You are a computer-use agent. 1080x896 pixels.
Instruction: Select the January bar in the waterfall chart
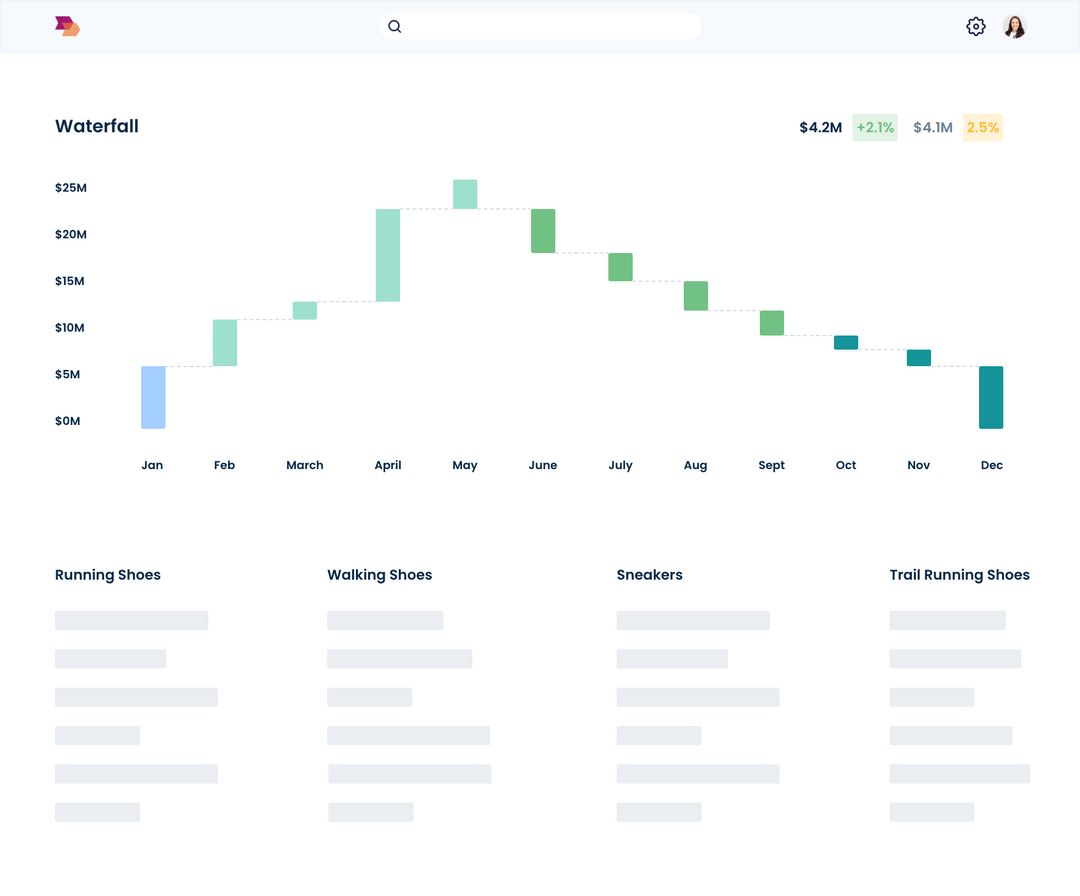coord(152,396)
